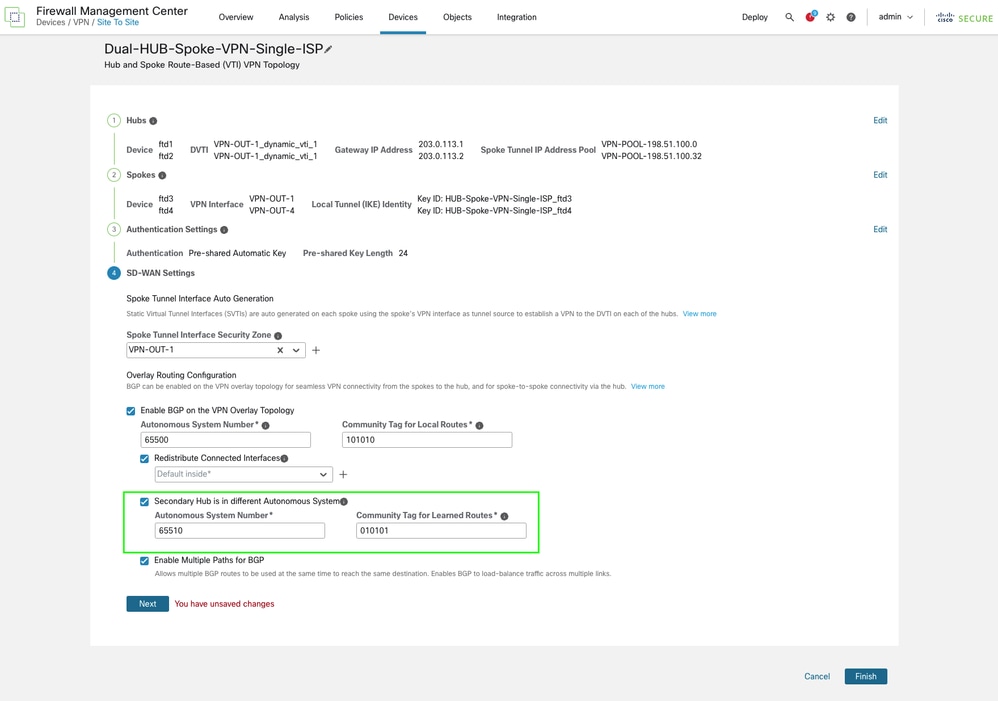This screenshot has width=998, height=701.
Task: Show the Spokes info icon tooltip
Action: [x=162, y=175]
